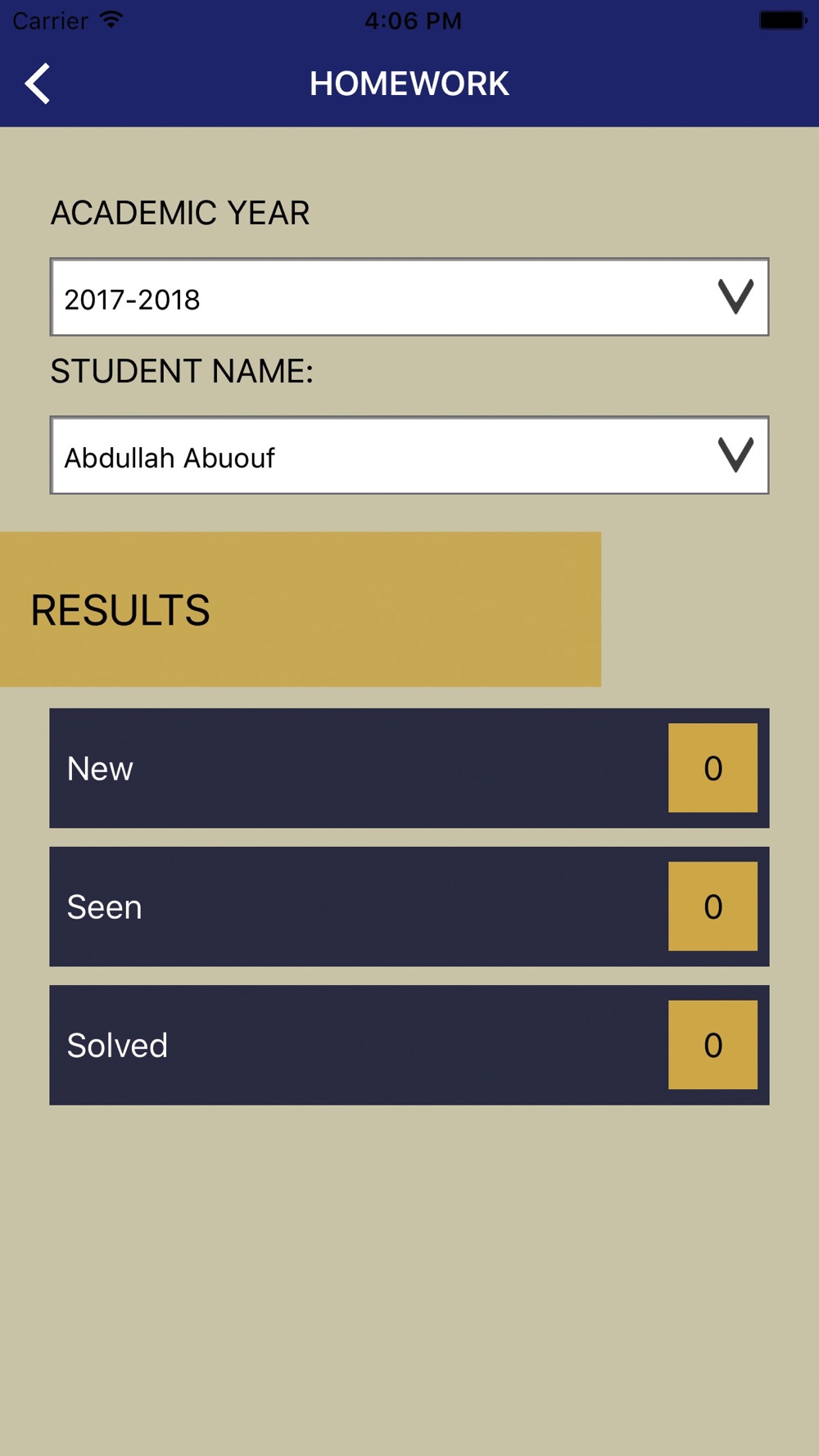
Task: Tap the Seen count badge
Action: tap(713, 907)
